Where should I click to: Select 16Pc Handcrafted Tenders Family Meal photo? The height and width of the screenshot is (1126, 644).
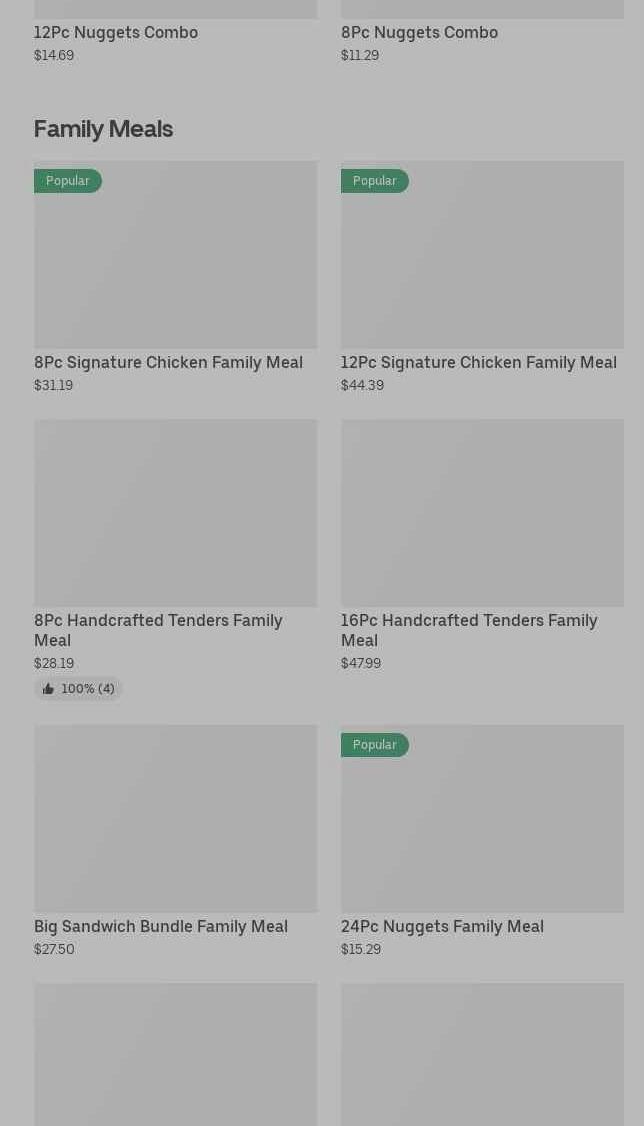pos(482,512)
